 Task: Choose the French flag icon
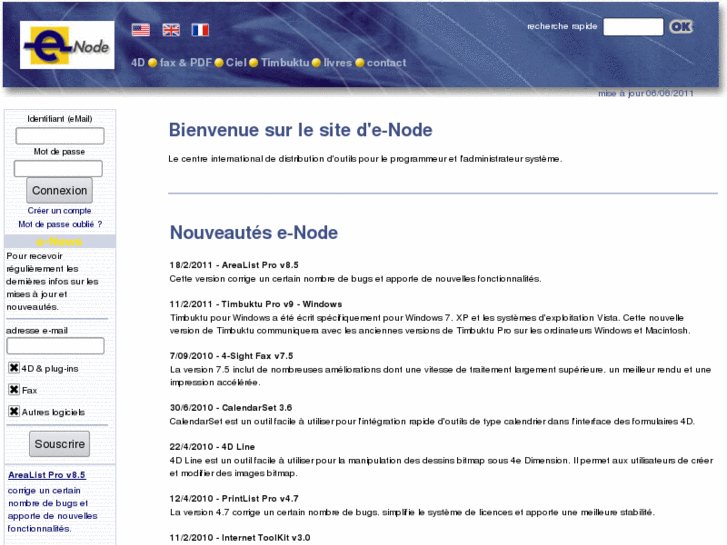point(200,30)
